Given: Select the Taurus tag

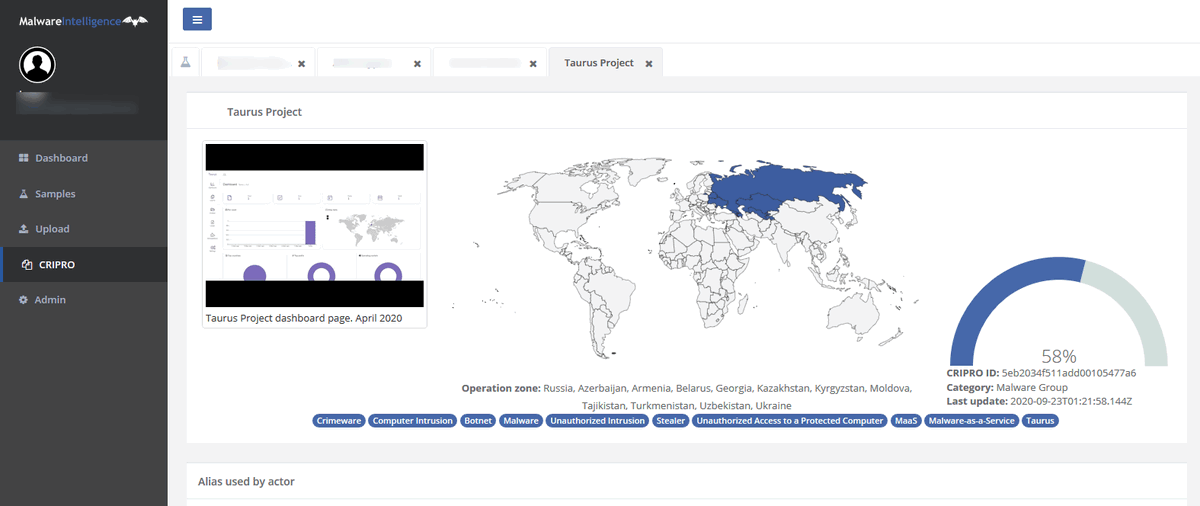Looking at the screenshot, I should pyautogui.click(x=1041, y=421).
